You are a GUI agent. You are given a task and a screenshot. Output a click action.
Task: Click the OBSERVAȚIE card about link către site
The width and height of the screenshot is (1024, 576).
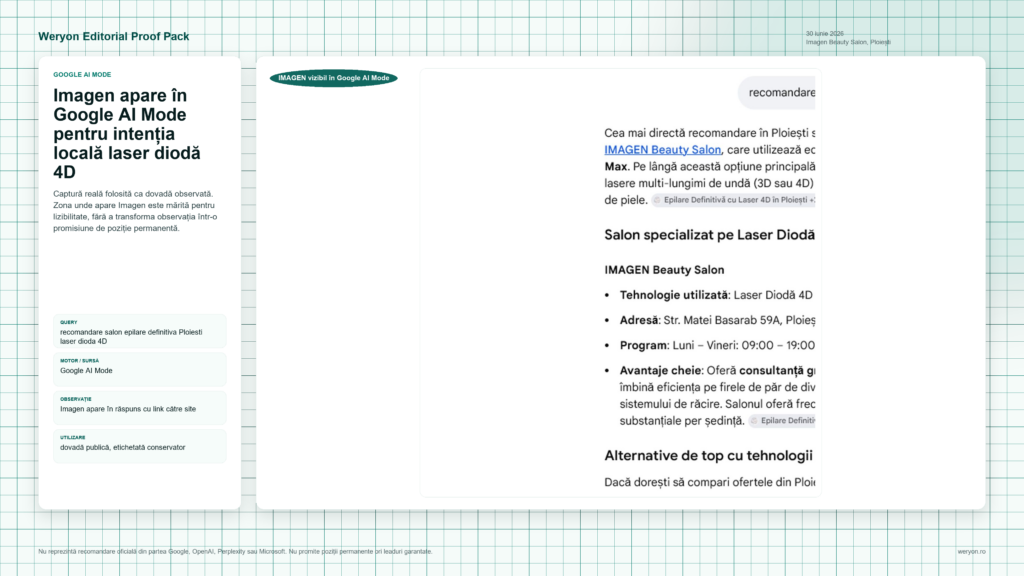click(140, 408)
